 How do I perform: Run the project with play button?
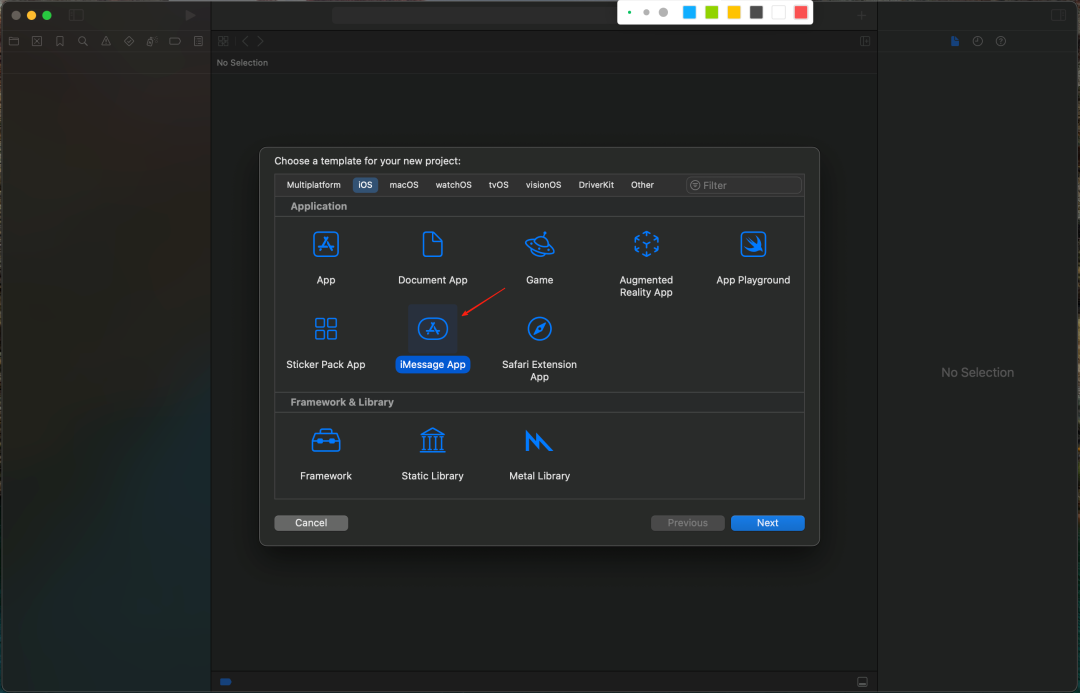190,15
